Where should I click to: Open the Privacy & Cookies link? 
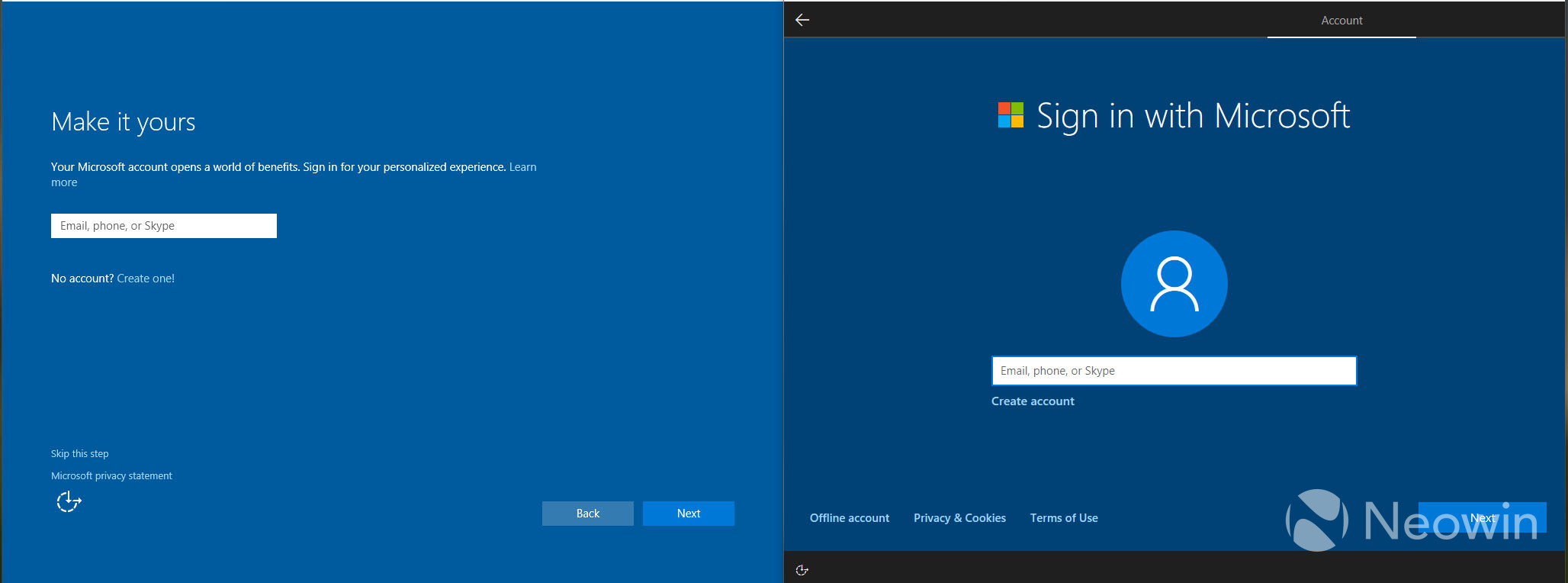[x=959, y=518]
